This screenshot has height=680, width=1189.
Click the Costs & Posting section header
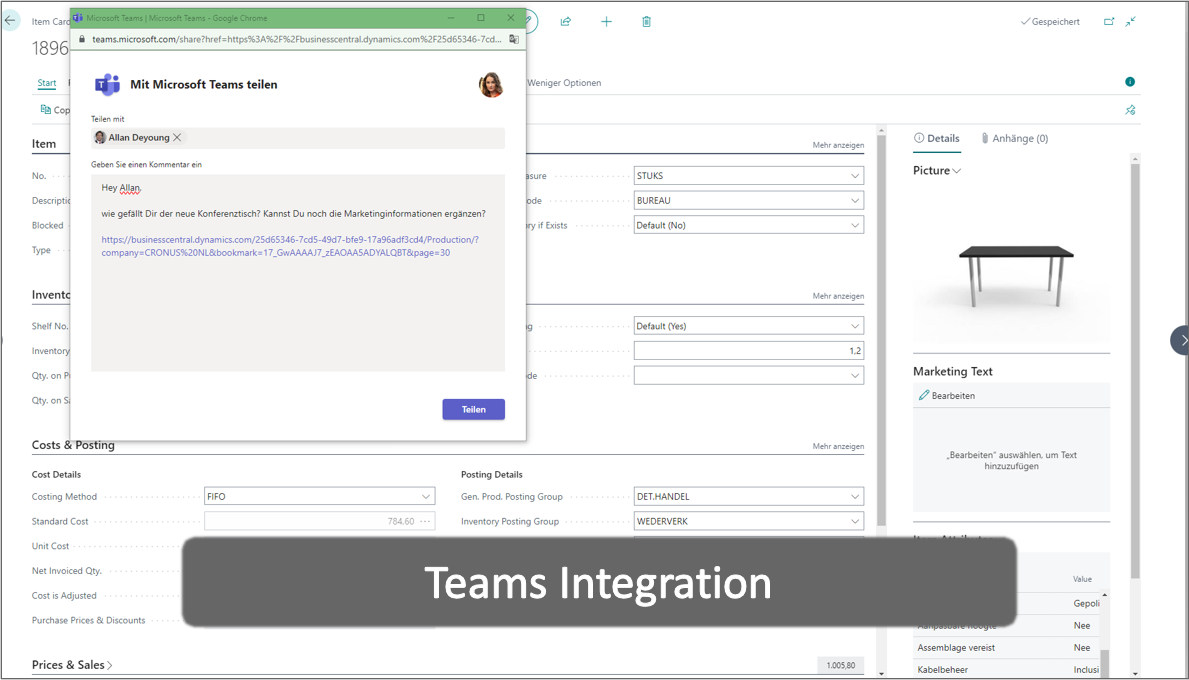[x=73, y=445]
